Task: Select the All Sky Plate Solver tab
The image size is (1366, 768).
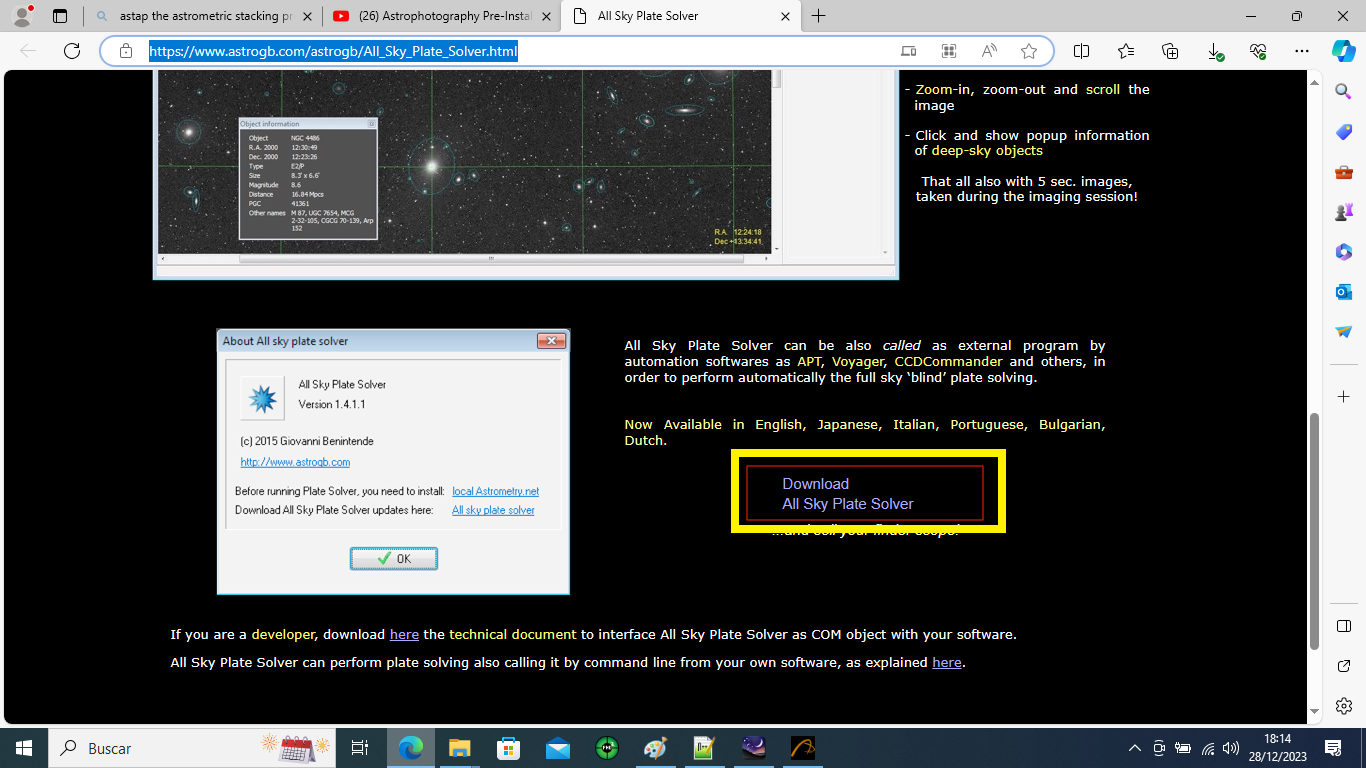Action: [680, 16]
